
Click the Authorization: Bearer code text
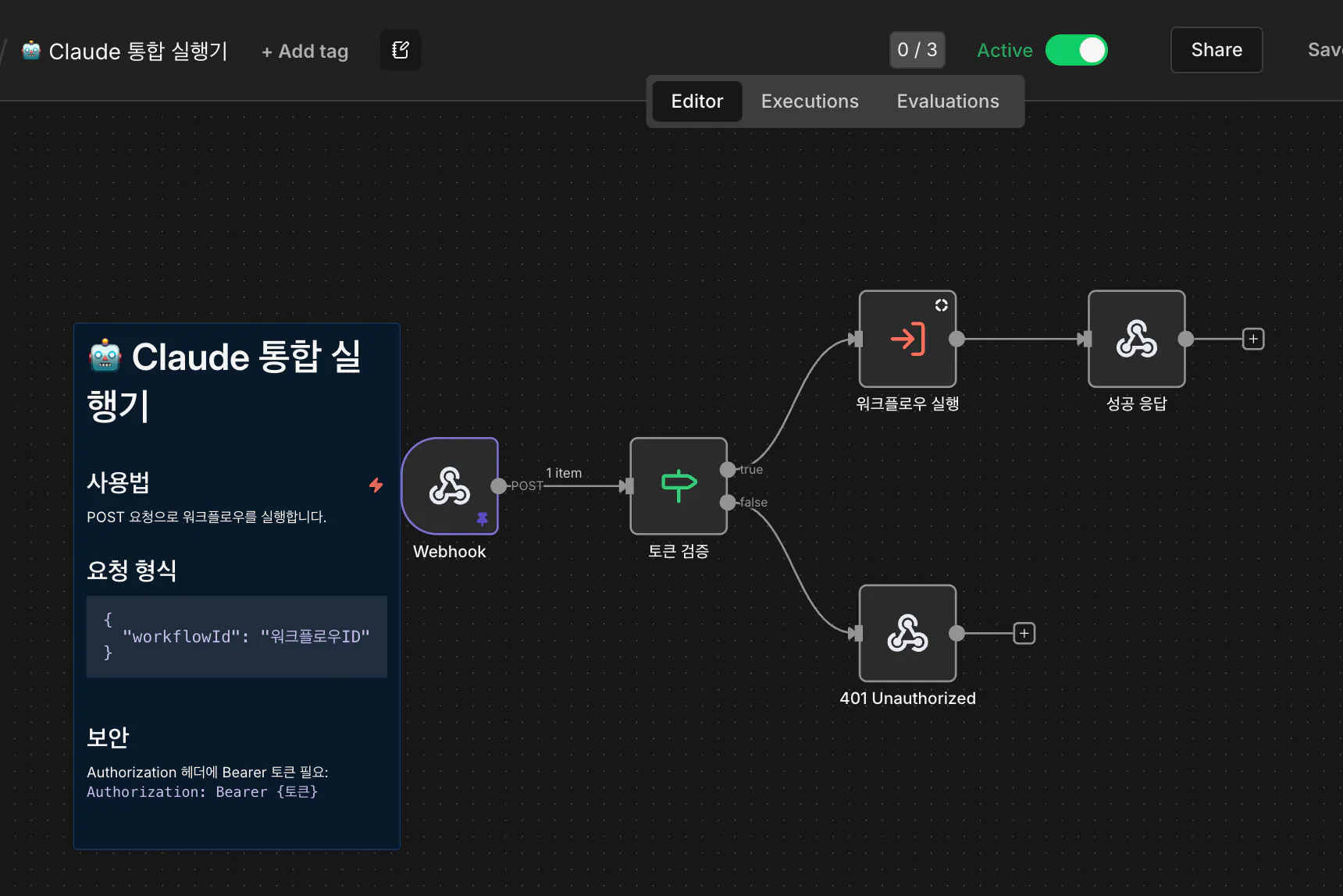click(x=202, y=792)
